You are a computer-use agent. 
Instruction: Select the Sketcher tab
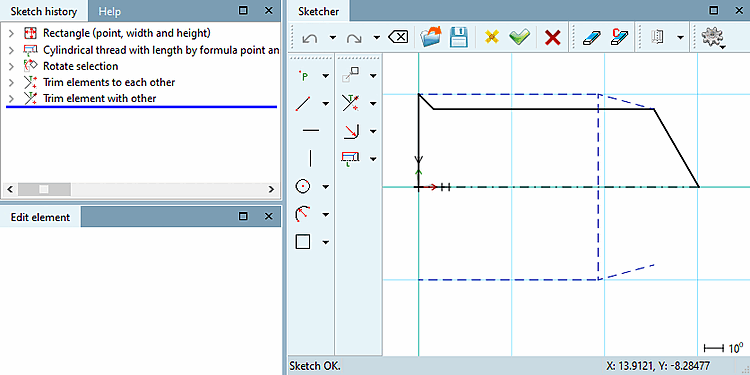pyautogui.click(x=318, y=11)
